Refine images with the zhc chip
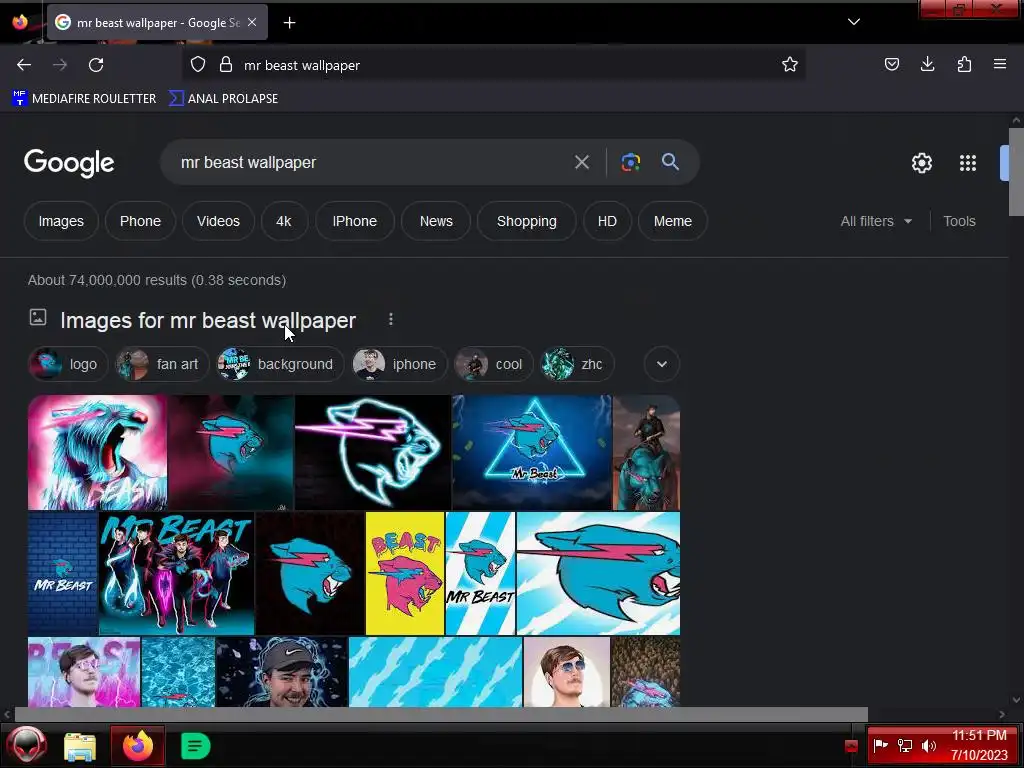 pos(577,364)
